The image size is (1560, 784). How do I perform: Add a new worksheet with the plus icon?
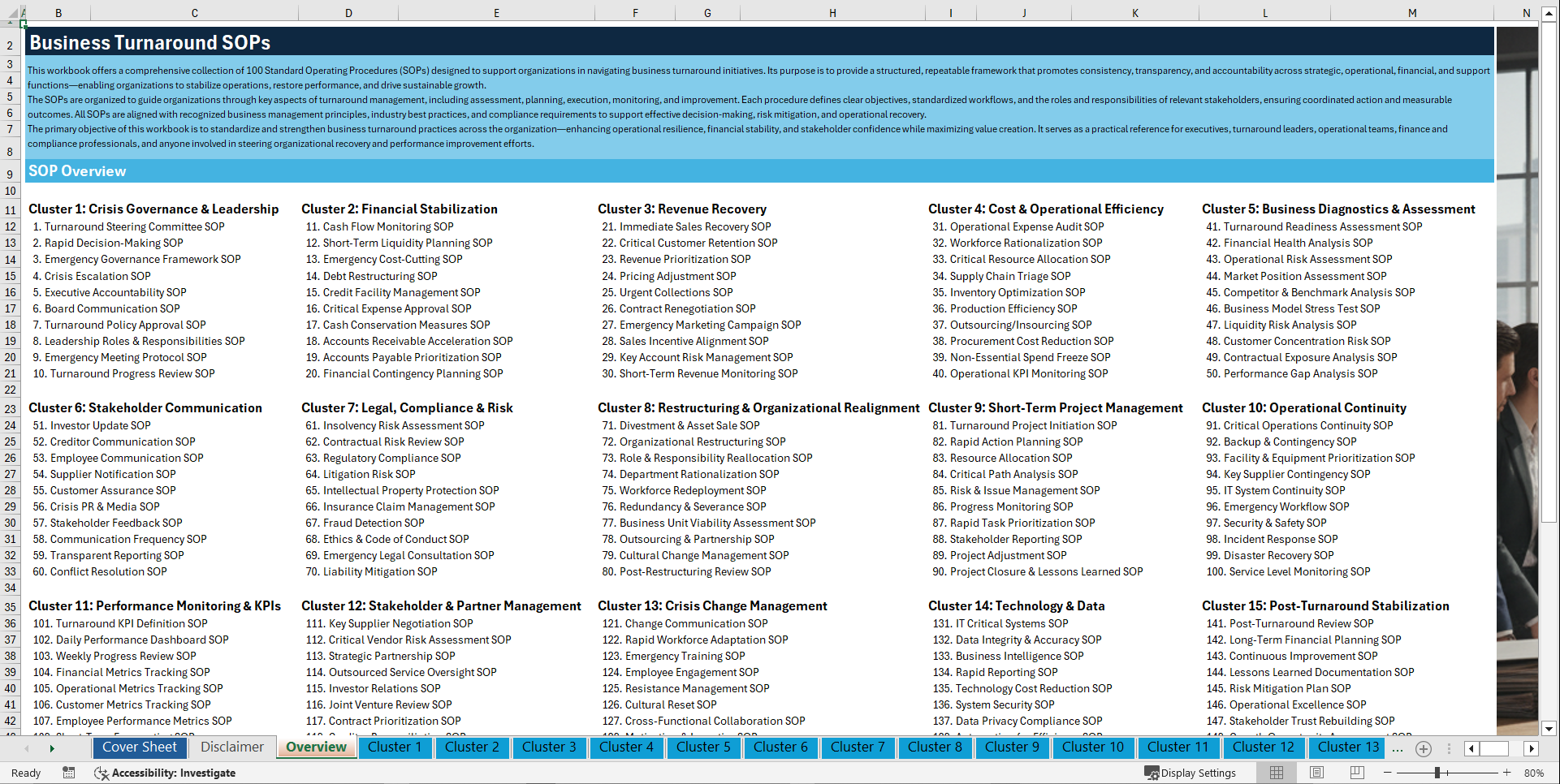point(1423,748)
